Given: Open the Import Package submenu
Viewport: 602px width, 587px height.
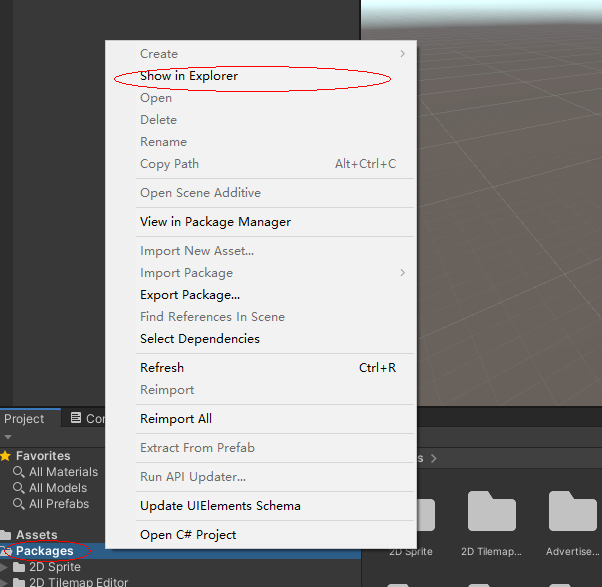Looking at the screenshot, I should click(x=261, y=273).
